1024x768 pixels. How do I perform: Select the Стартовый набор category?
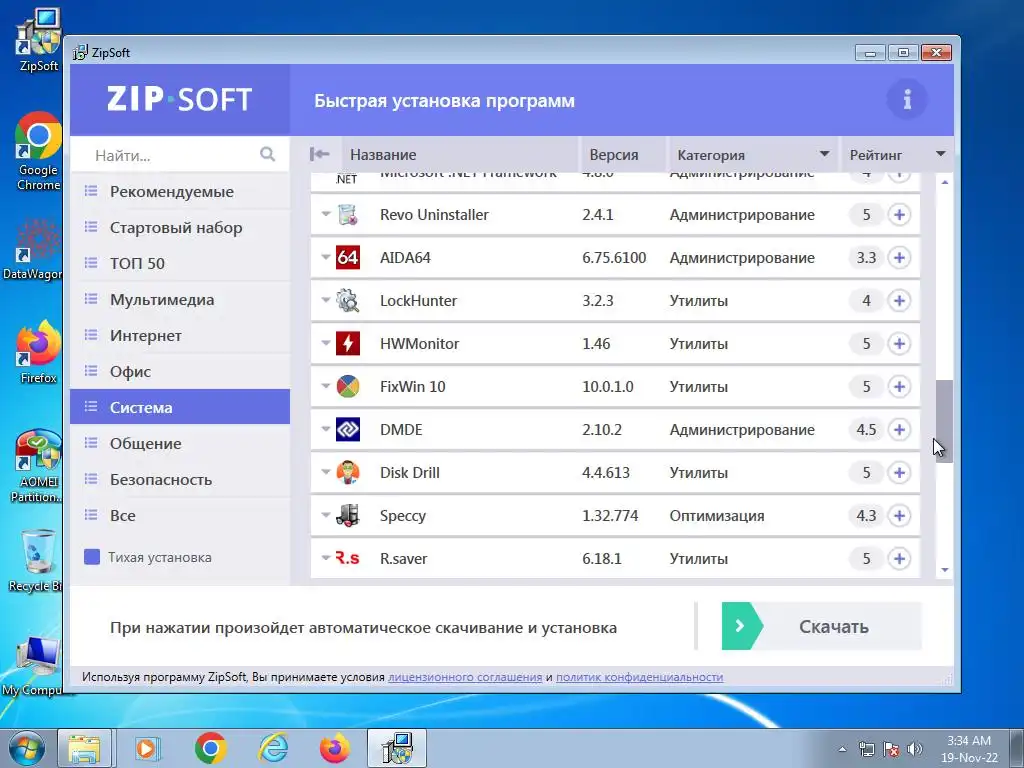click(180, 227)
